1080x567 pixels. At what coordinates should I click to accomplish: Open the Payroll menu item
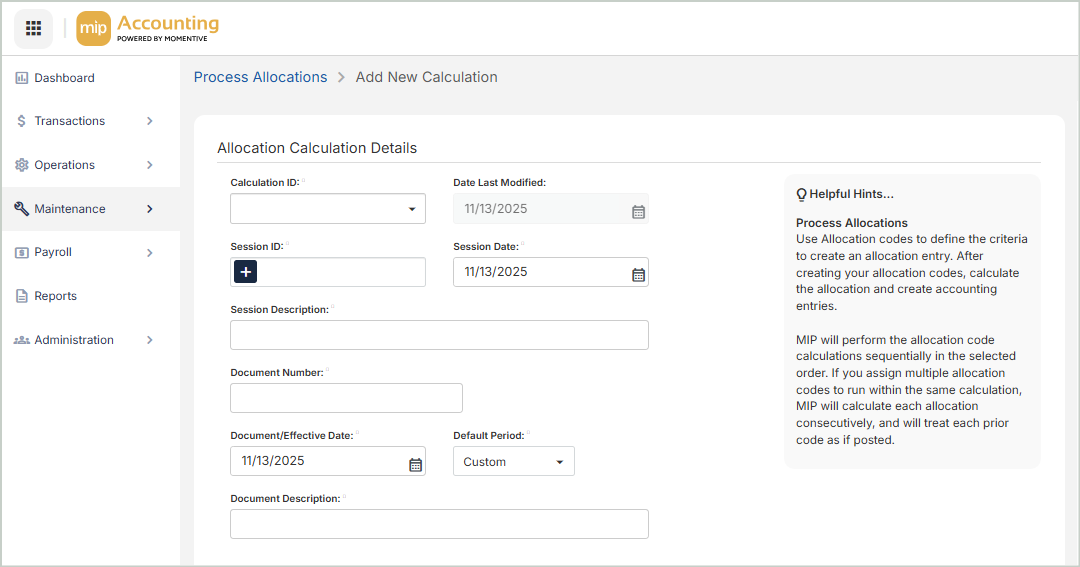click(53, 252)
